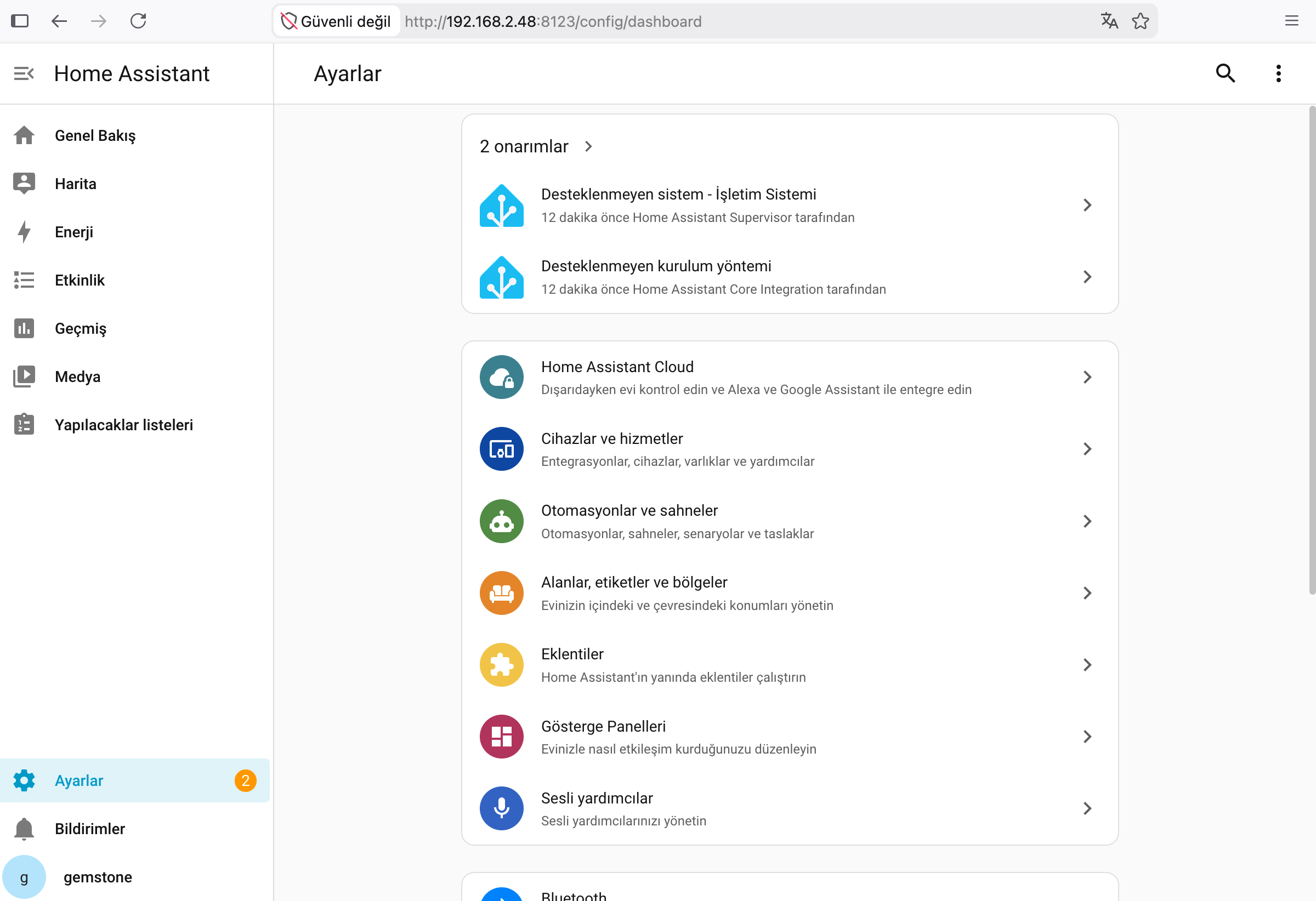Select Harita label in sidebar
1316x901 pixels.
[x=75, y=184]
